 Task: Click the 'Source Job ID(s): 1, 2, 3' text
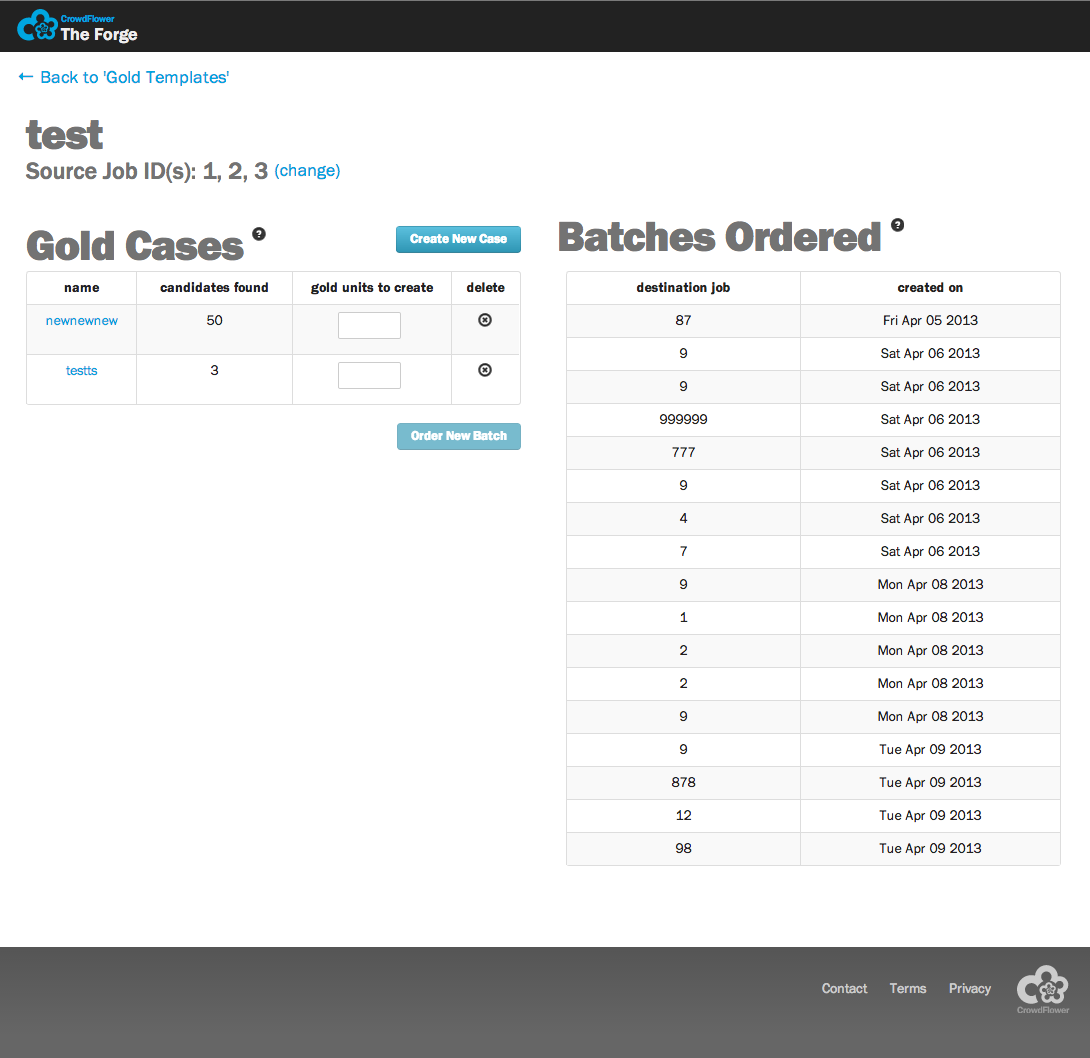pos(147,171)
